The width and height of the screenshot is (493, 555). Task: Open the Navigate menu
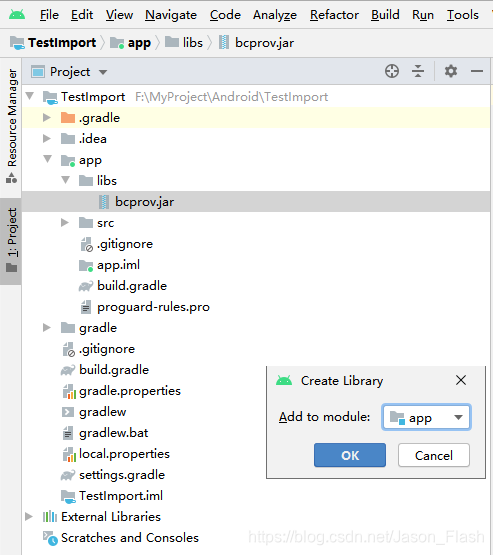click(171, 15)
